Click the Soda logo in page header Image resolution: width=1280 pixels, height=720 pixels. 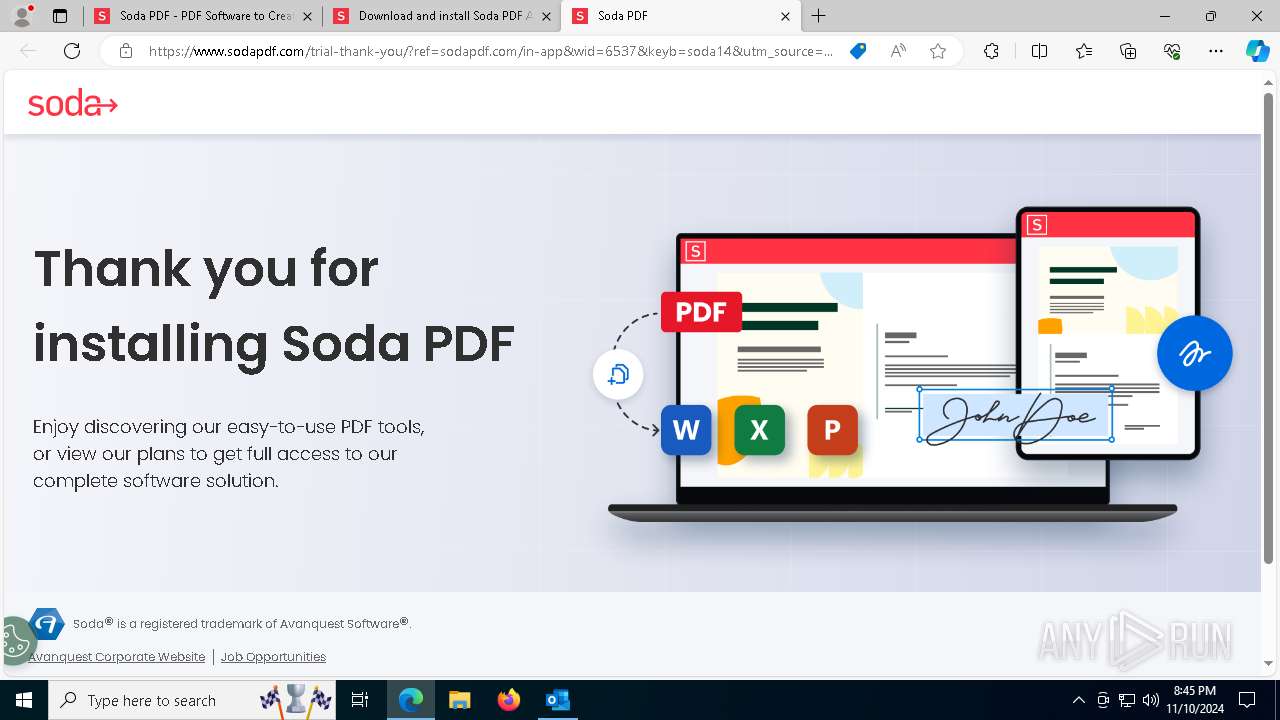coord(72,103)
